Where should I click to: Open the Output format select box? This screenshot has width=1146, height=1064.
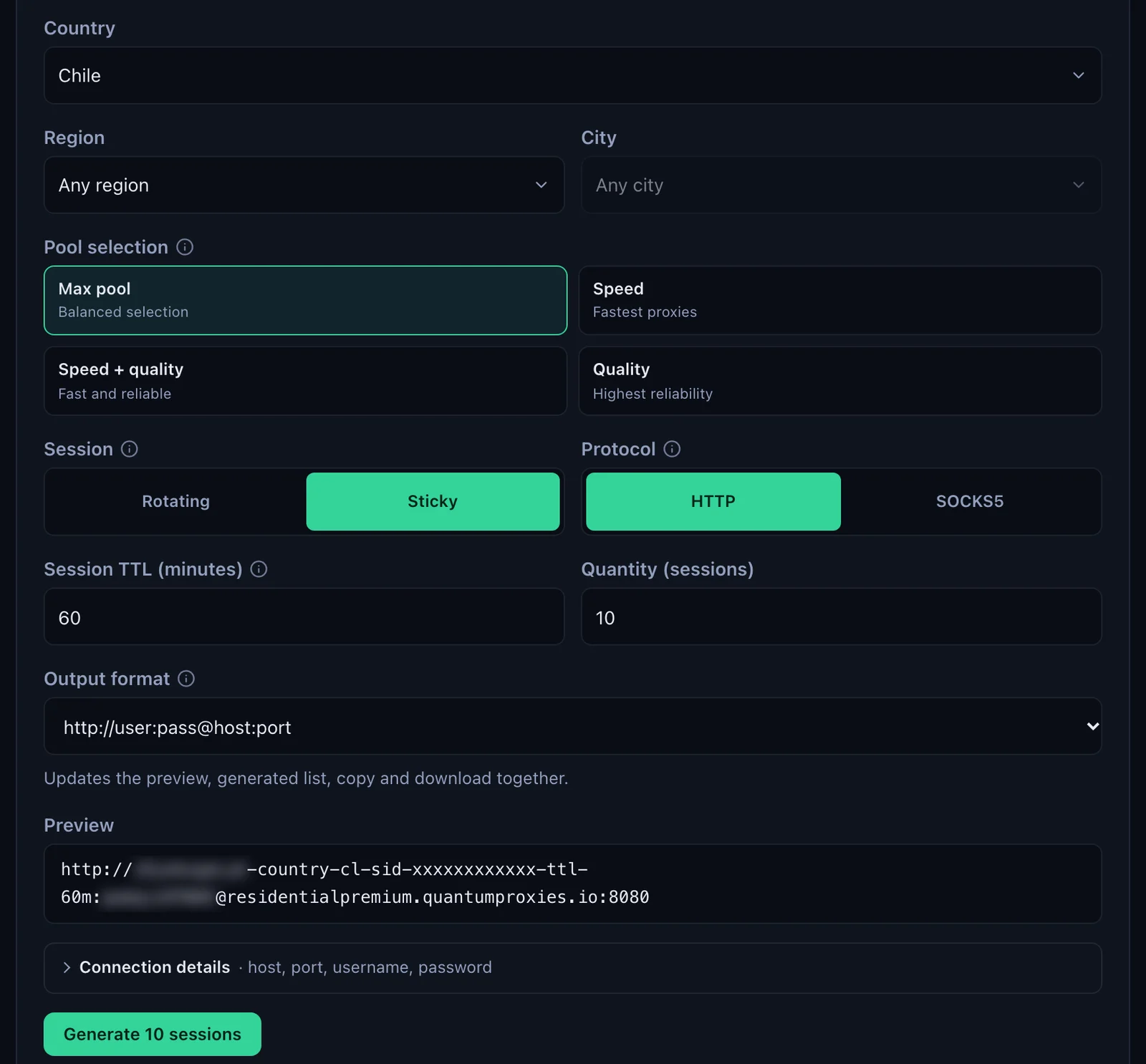click(572, 726)
